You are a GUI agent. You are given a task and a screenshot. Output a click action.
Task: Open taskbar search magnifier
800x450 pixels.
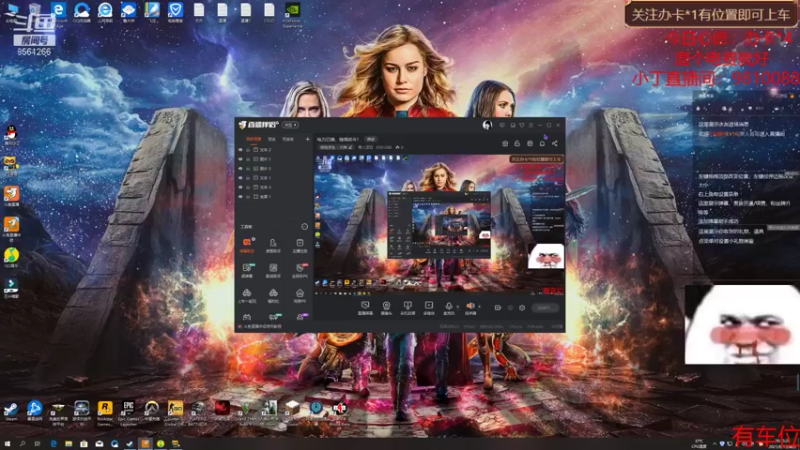22,444
